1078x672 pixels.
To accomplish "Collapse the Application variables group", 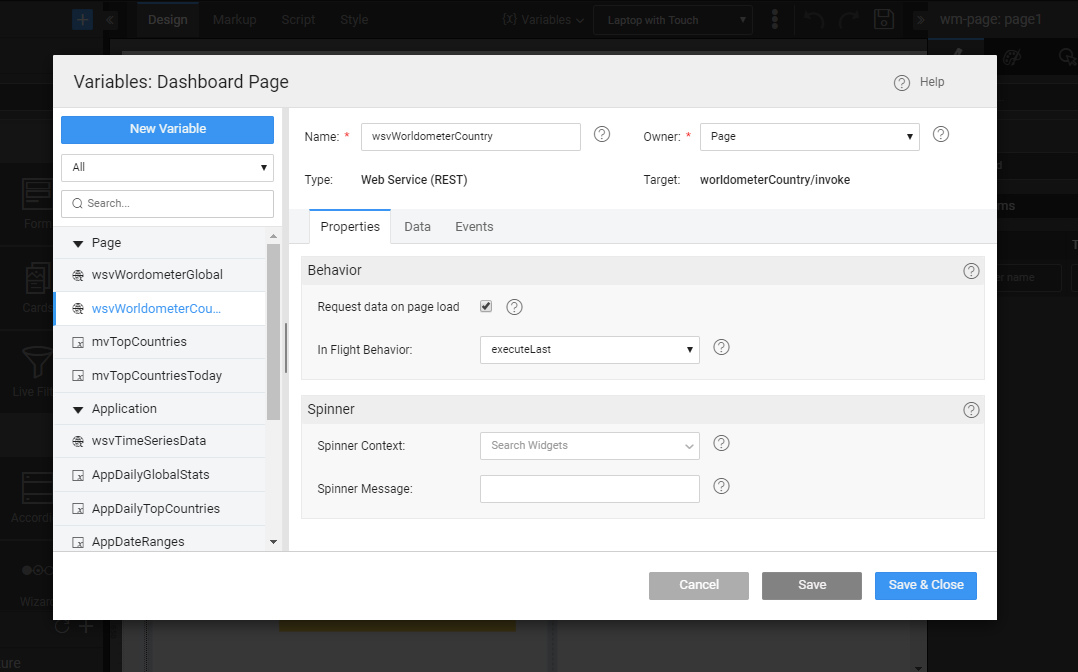I will 78,409.
